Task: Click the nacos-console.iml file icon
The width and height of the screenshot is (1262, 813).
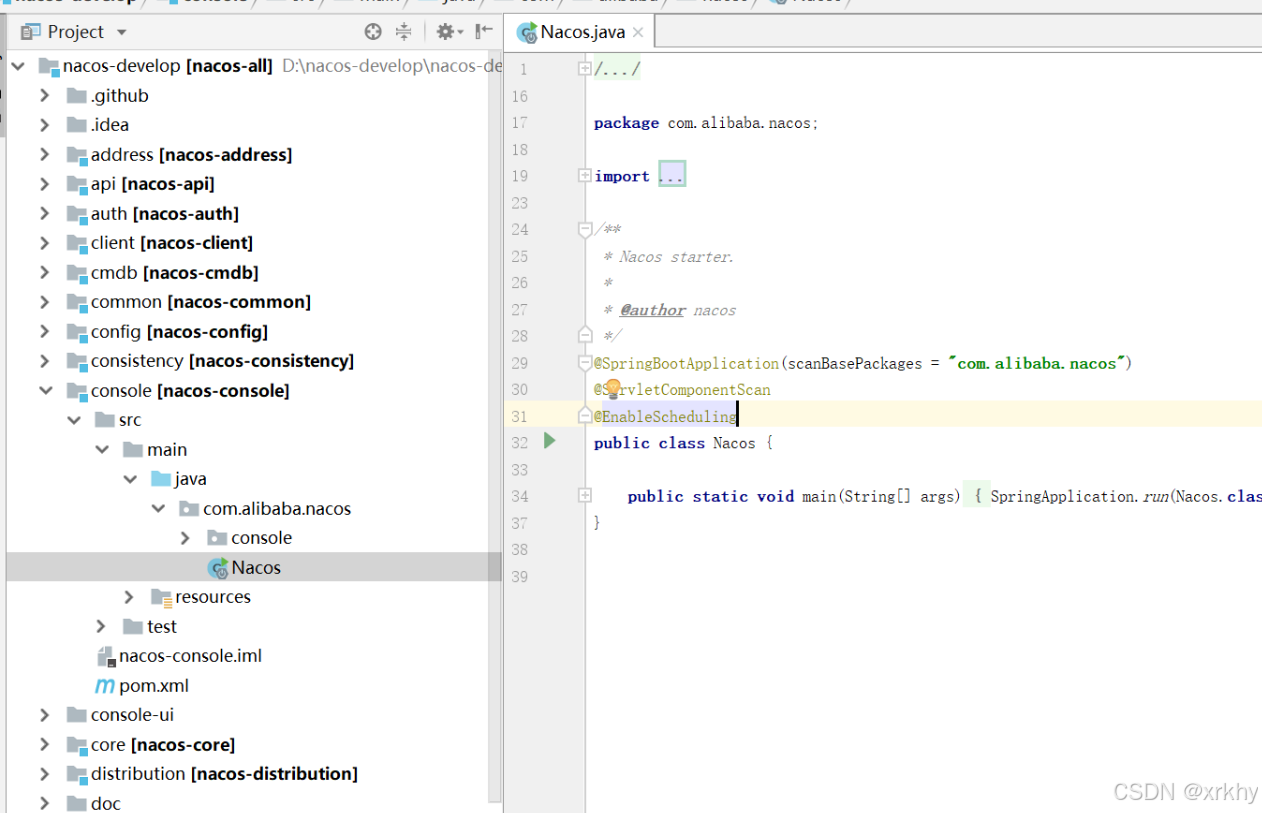Action: pyautogui.click(x=106, y=657)
